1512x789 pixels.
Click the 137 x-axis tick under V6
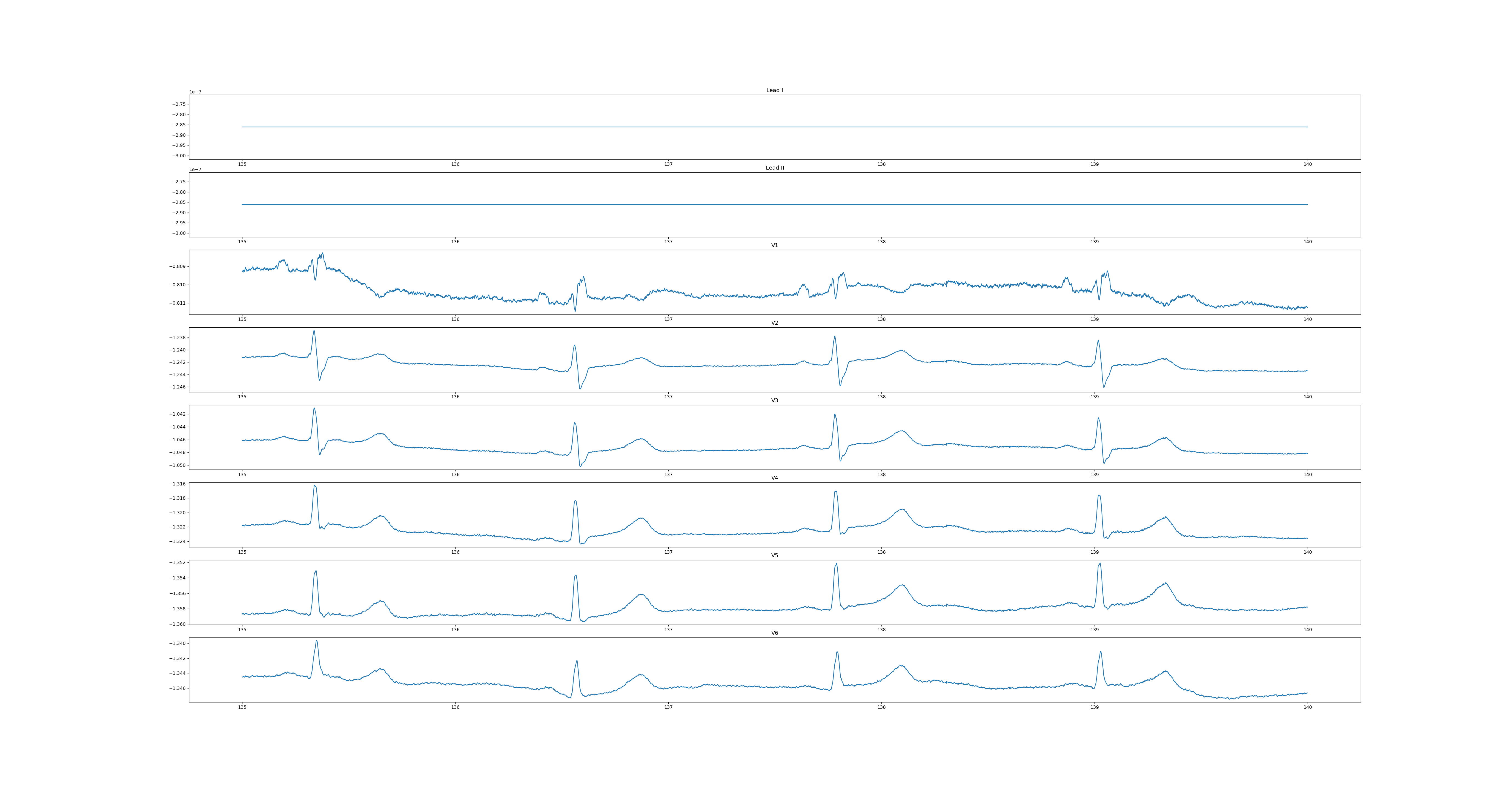tap(668, 707)
